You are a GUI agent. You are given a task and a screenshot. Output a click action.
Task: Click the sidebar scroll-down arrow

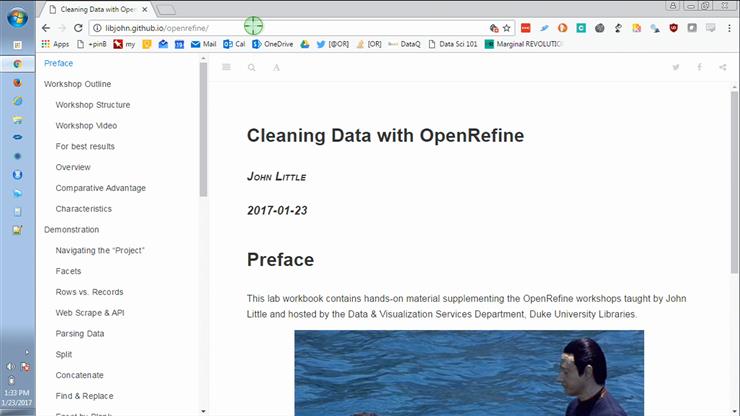click(203, 411)
